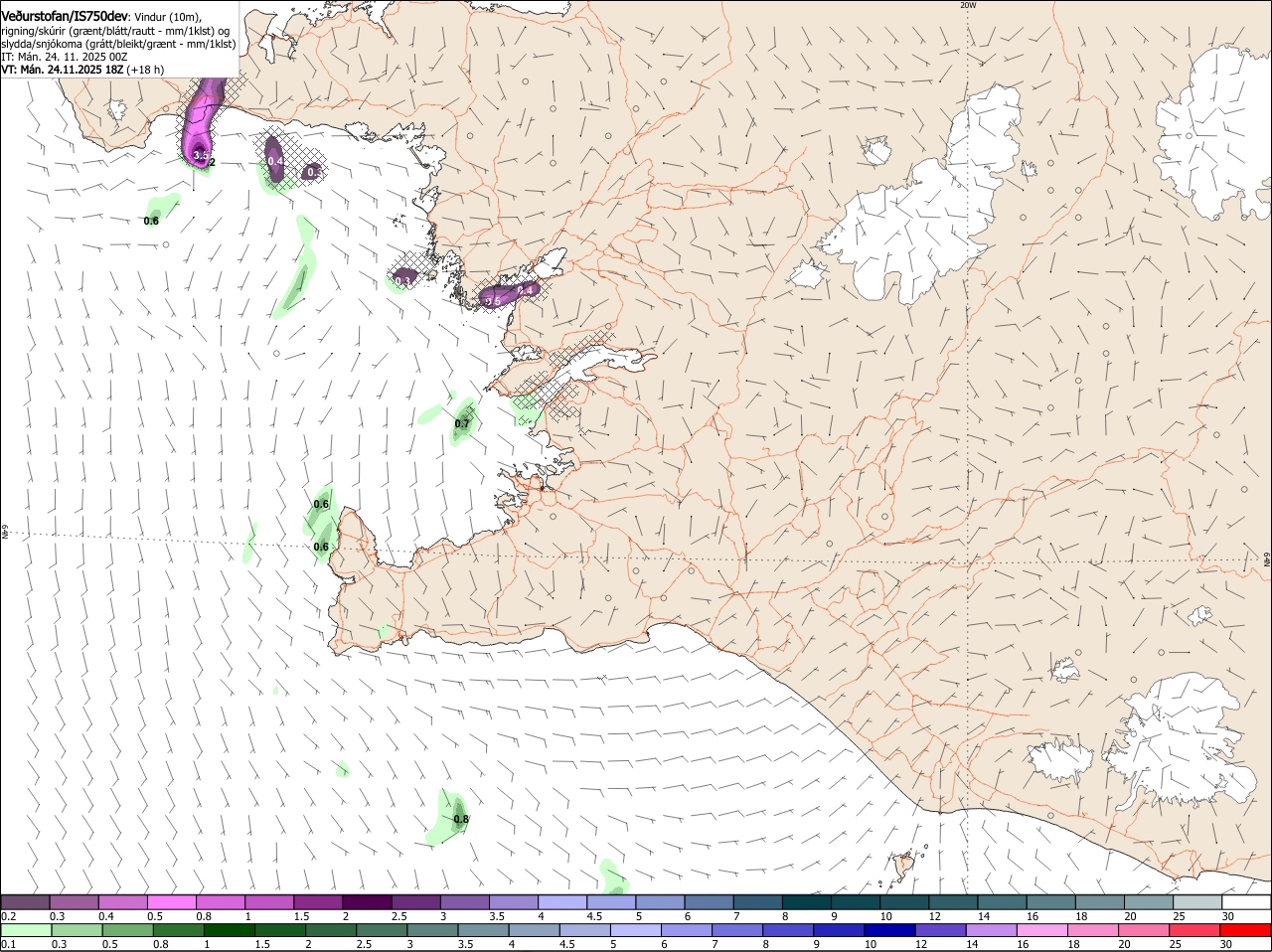Screen dimensions: 1272x952
Task: Pick the darkest green 1 rain legend swatch
Action: [230, 930]
